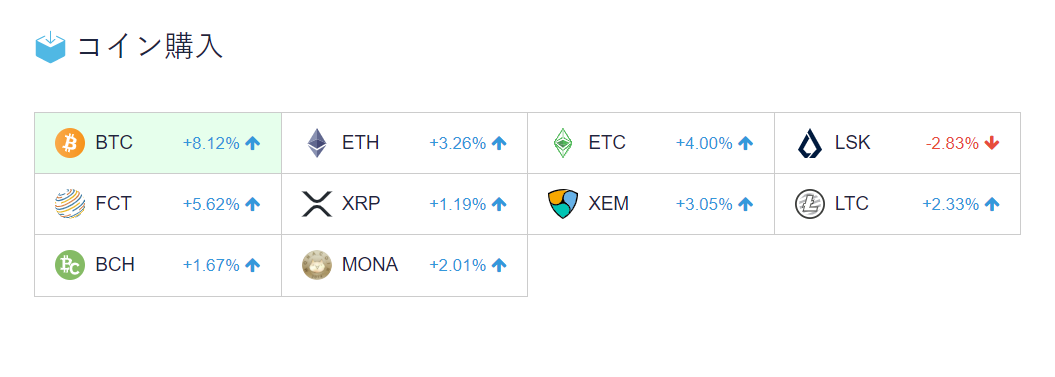Click the green Bitcoin Cash logo
This screenshot has width=1055, height=377.
point(70,265)
